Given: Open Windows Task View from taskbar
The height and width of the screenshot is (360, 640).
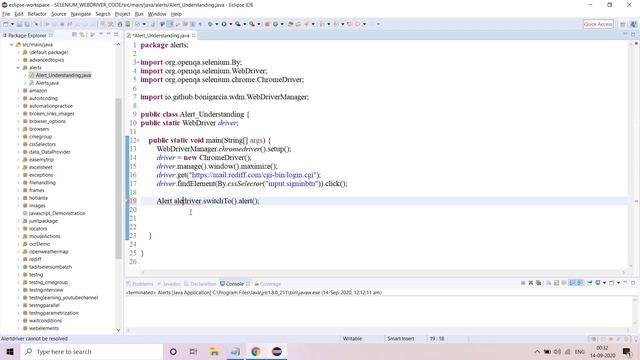Looking at the screenshot, I should tap(193, 351).
